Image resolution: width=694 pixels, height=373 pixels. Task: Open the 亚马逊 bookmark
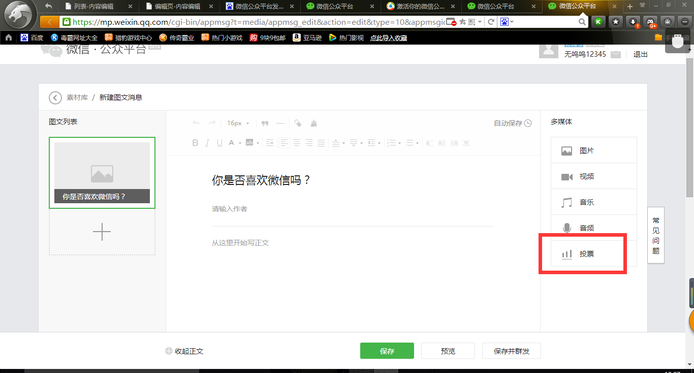(307, 38)
